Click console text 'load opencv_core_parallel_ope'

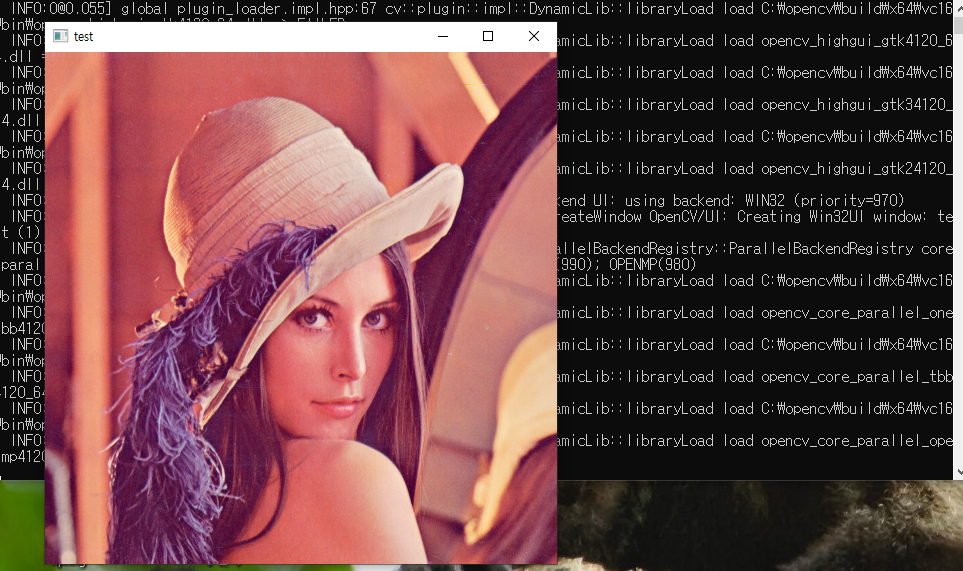coord(838,441)
